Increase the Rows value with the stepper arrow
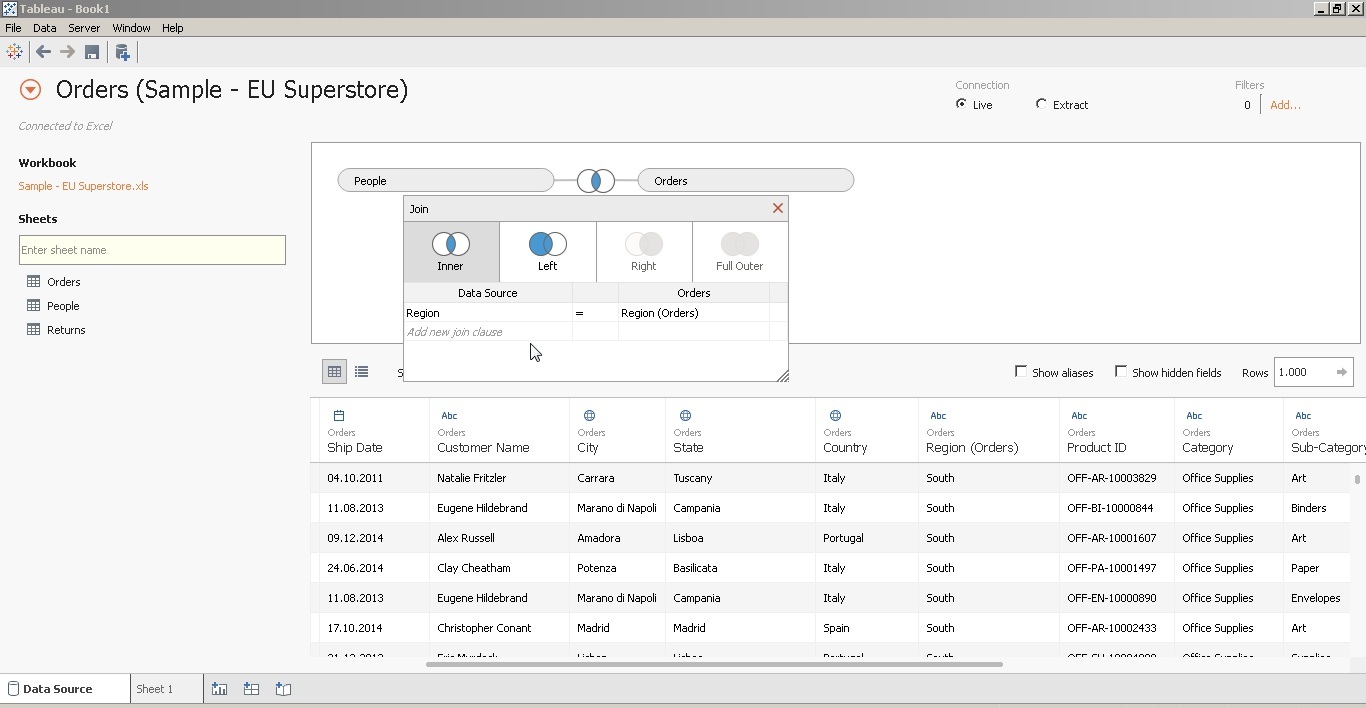This screenshot has width=1366, height=708. pyautogui.click(x=1344, y=372)
